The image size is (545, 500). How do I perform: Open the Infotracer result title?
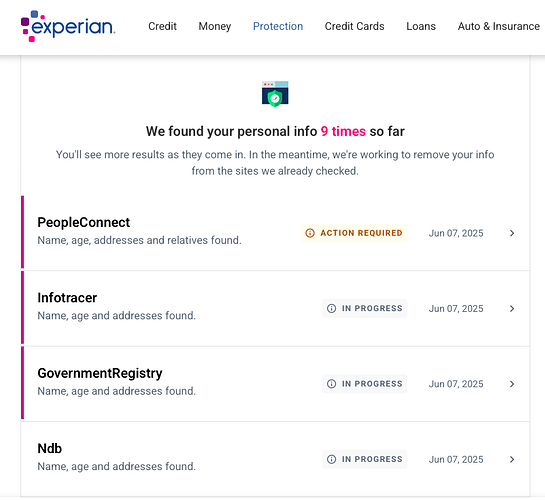(x=67, y=298)
